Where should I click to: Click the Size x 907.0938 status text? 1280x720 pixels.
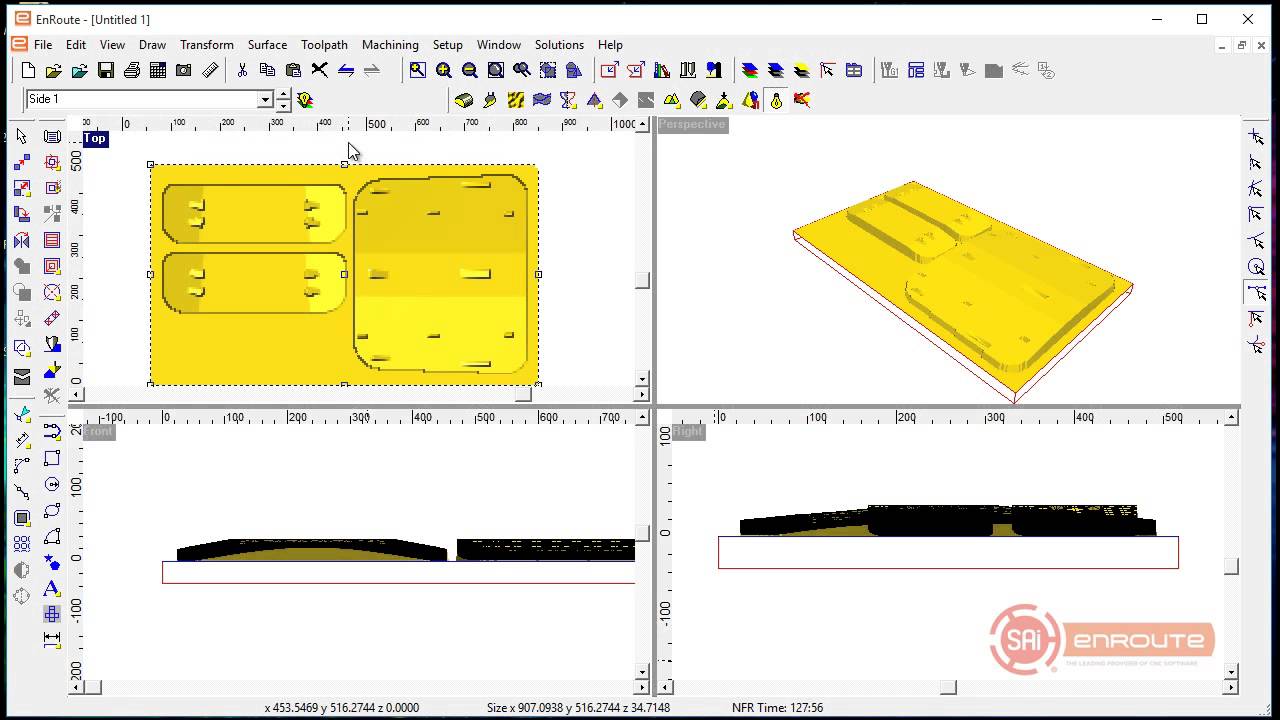(578, 708)
